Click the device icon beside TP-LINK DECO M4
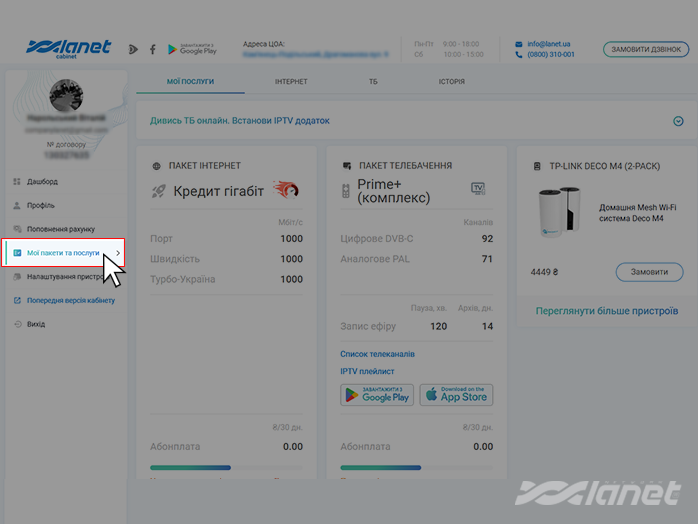 537,167
